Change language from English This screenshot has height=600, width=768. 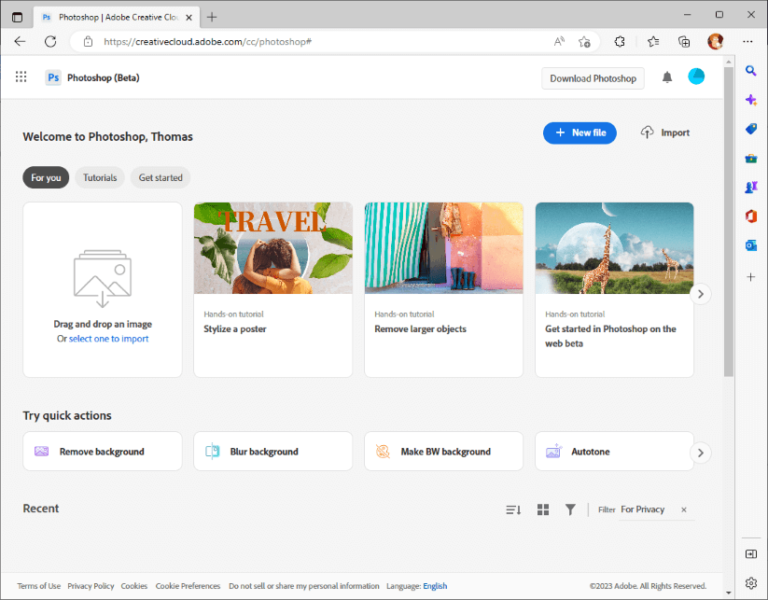click(435, 586)
